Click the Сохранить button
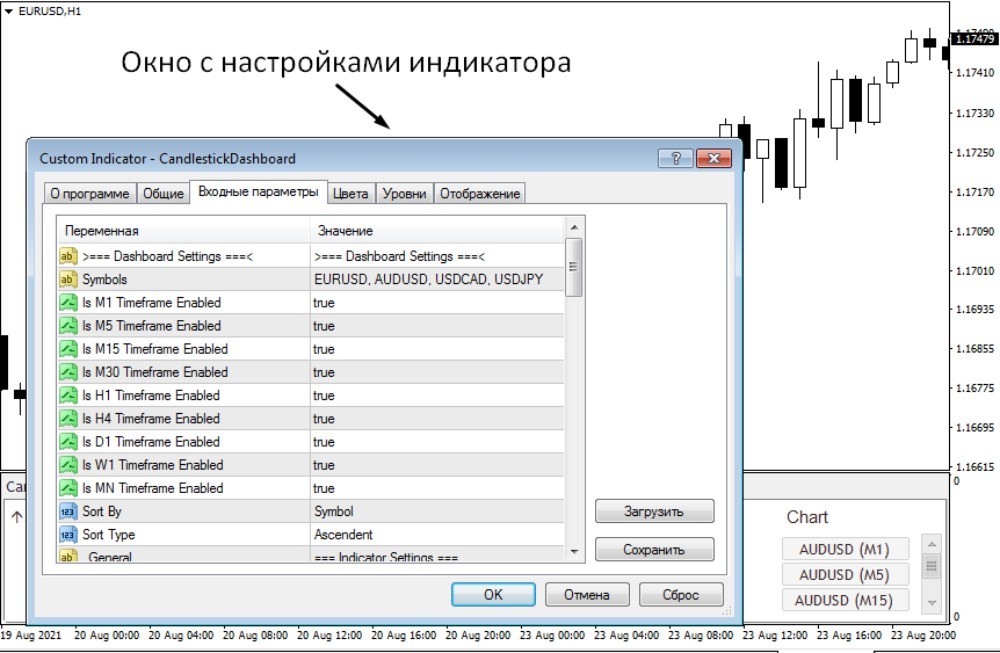This screenshot has width=1000, height=653. point(654,549)
